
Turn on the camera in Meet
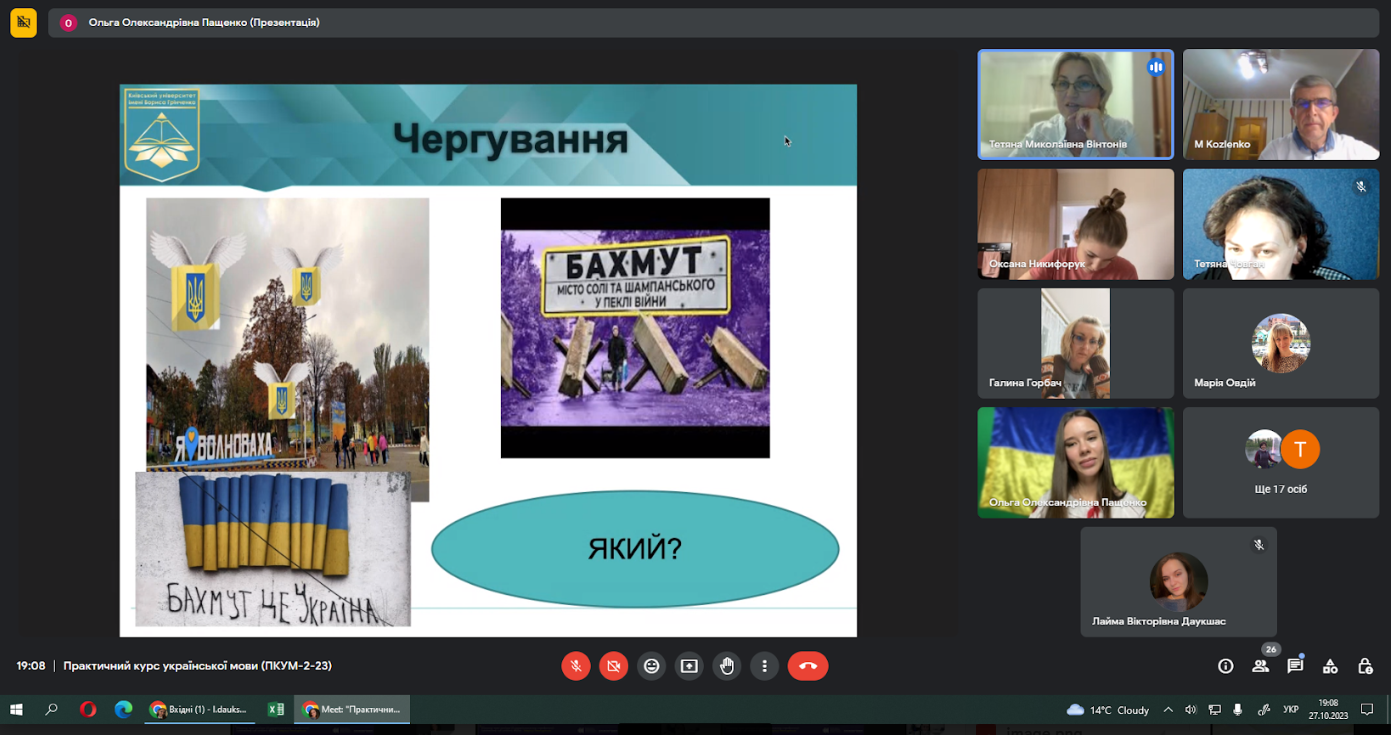[613, 666]
